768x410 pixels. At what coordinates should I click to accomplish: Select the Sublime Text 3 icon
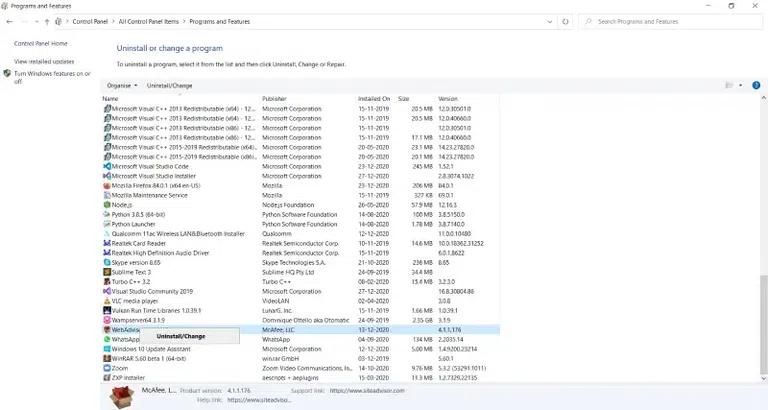pos(107,272)
